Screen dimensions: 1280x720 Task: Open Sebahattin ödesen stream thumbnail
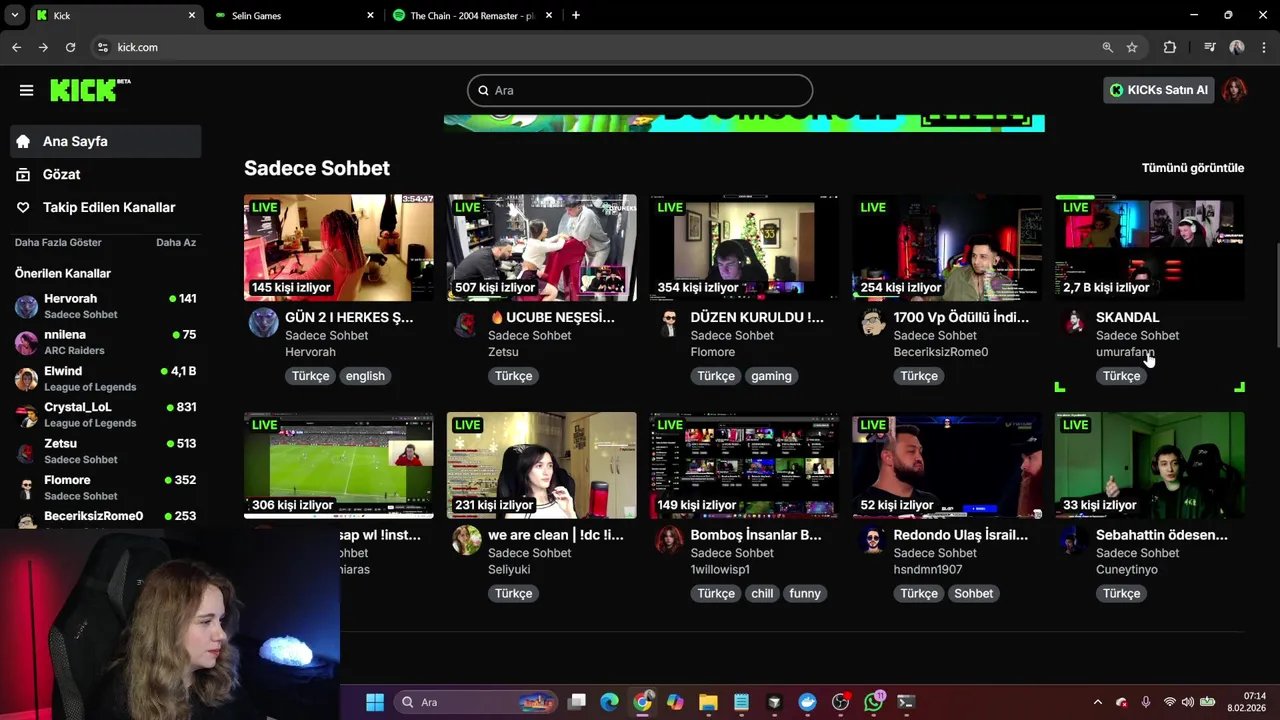pyautogui.click(x=1150, y=465)
